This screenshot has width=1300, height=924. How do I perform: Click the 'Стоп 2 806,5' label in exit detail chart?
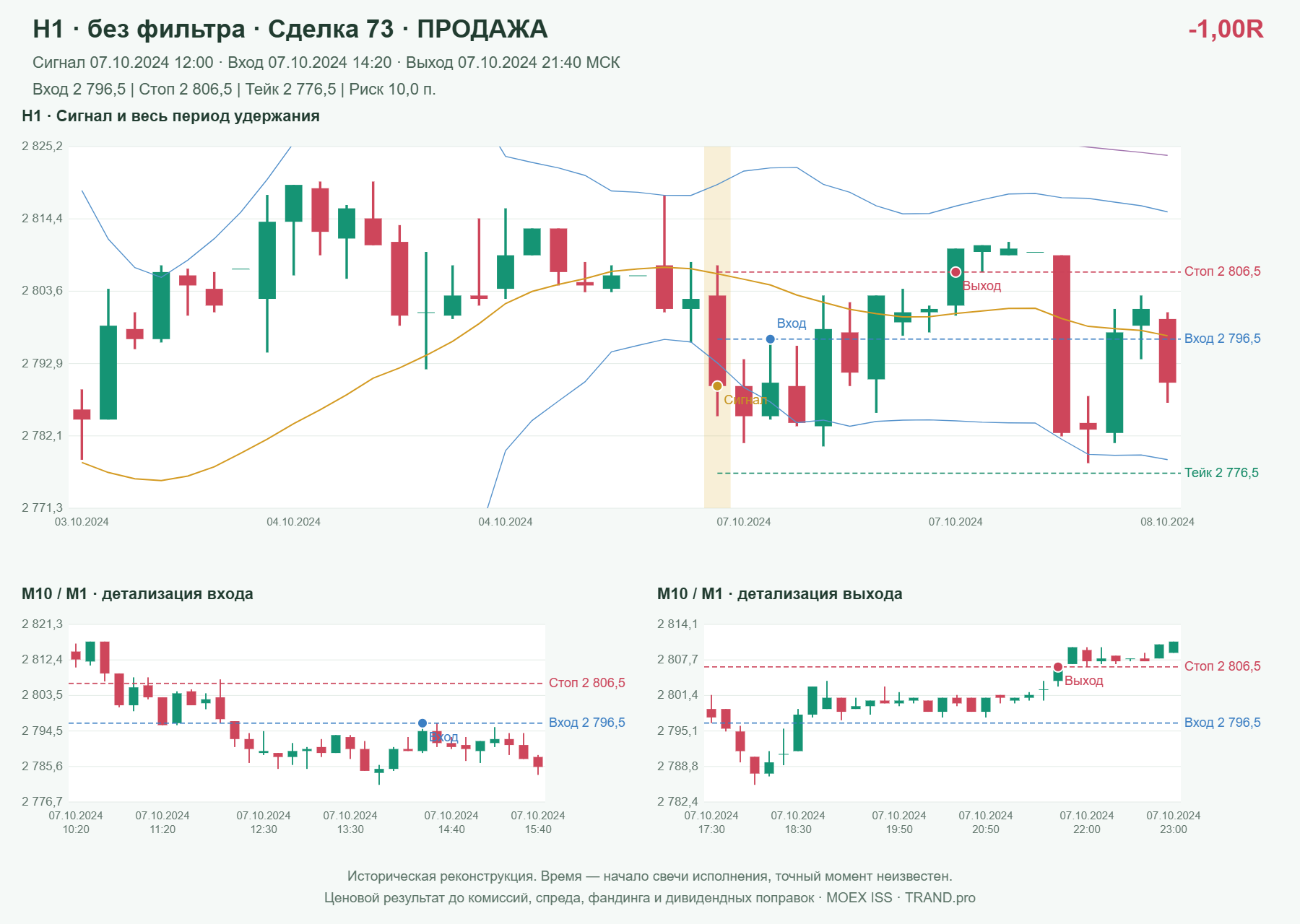tap(1223, 666)
